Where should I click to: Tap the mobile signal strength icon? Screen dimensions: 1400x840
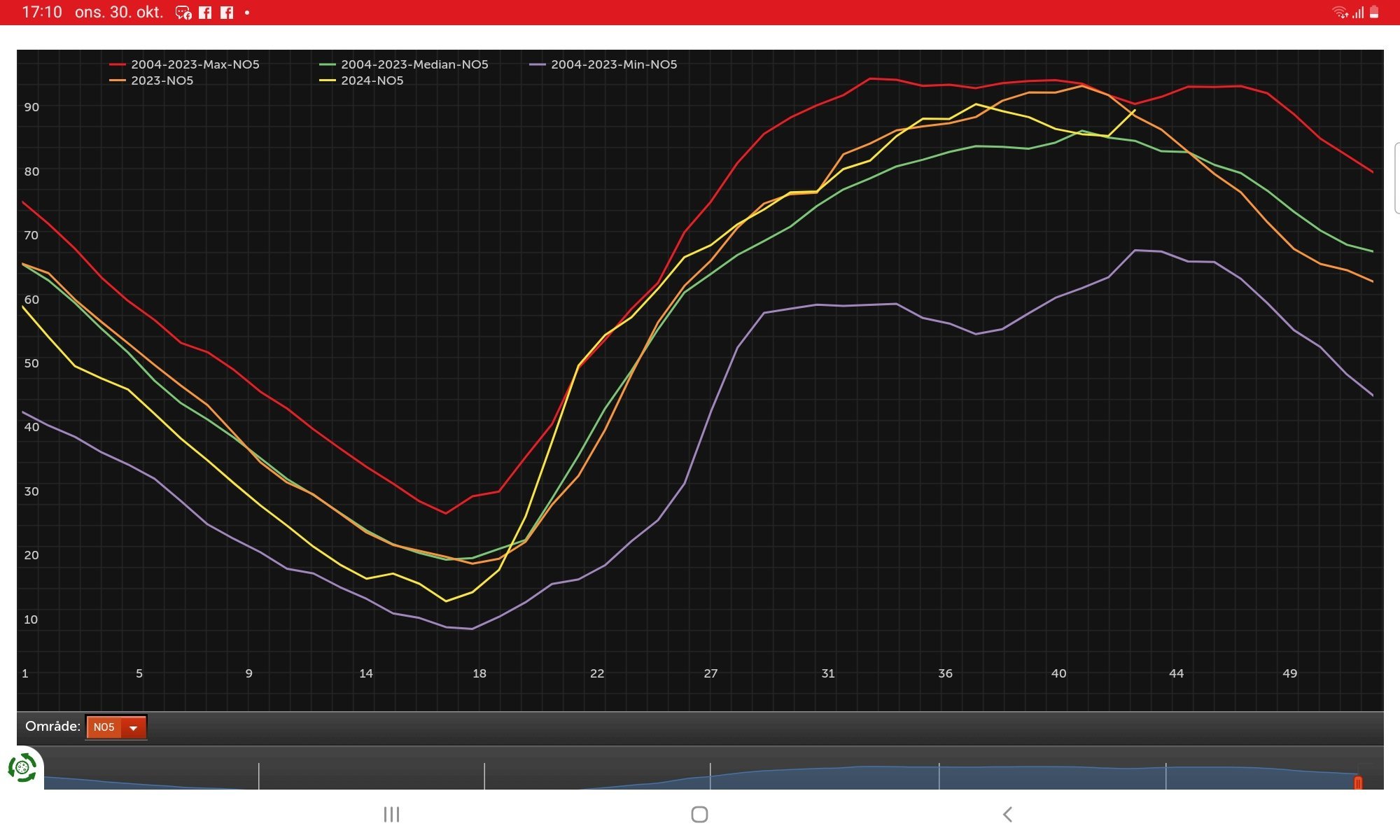(1358, 13)
